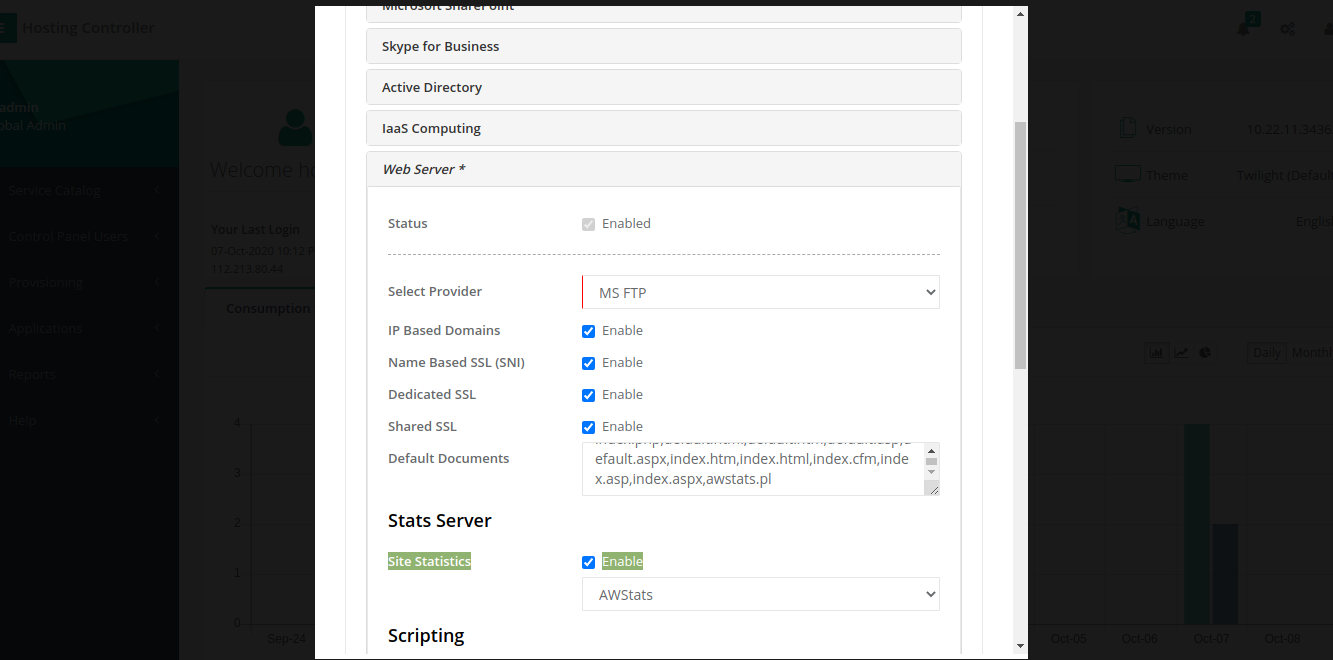
Task: Uncheck Name Based SSL (SNI) Enable checkbox
Action: click(588, 363)
